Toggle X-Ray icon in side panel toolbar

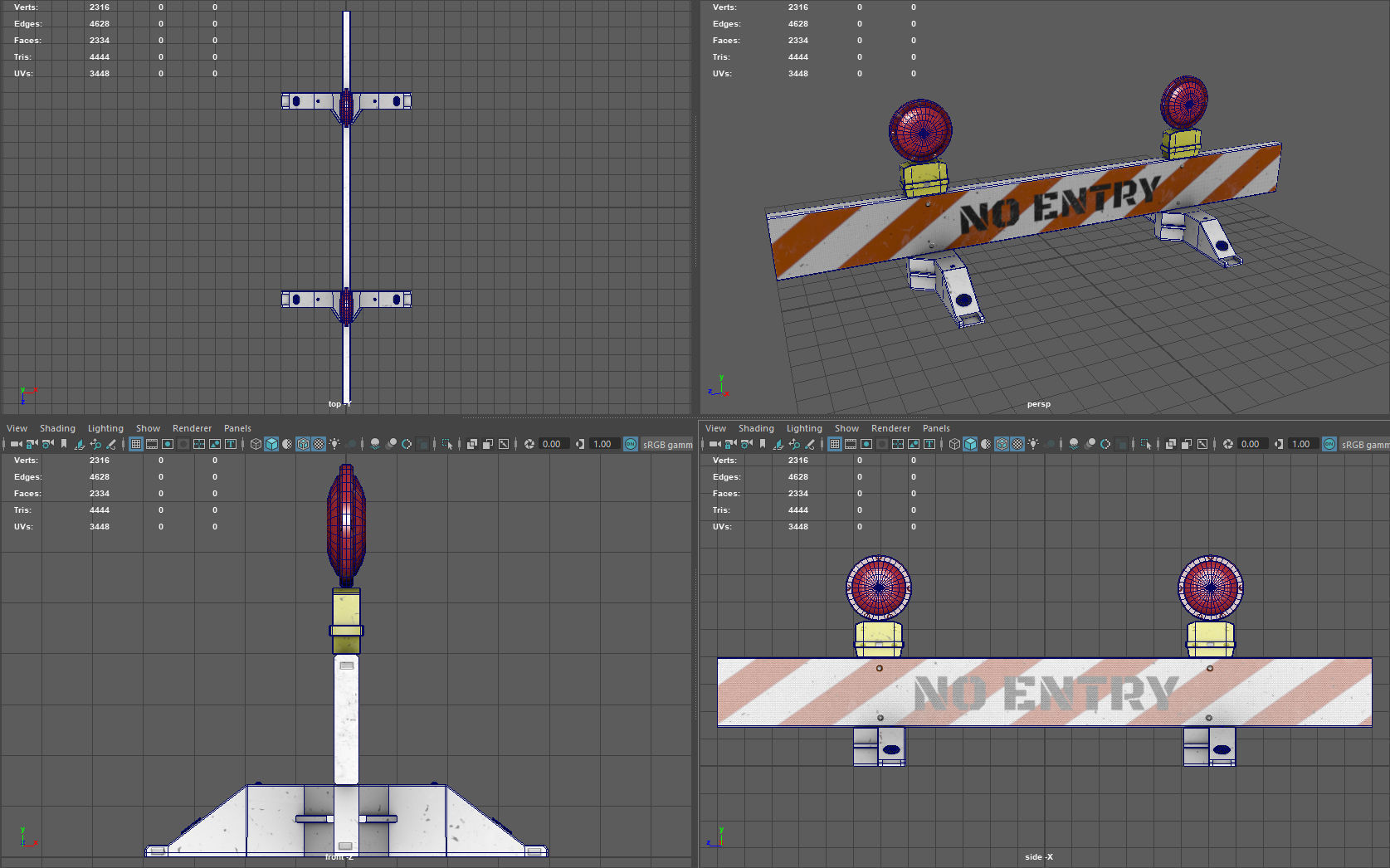tap(1171, 444)
